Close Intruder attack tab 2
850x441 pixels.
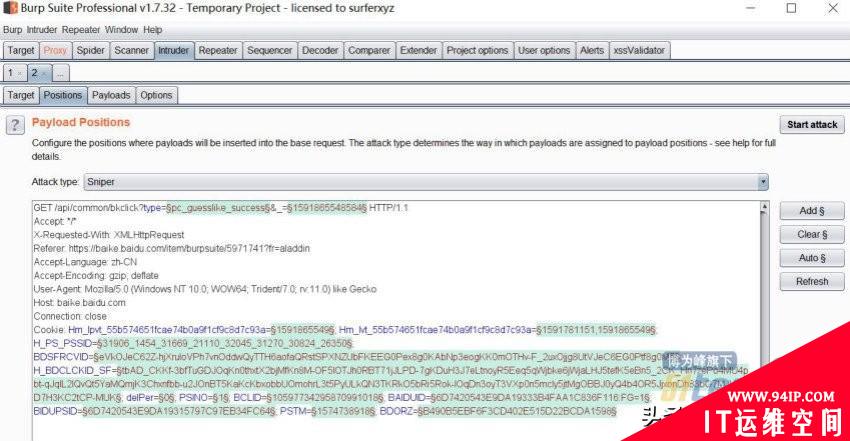tap(44, 73)
